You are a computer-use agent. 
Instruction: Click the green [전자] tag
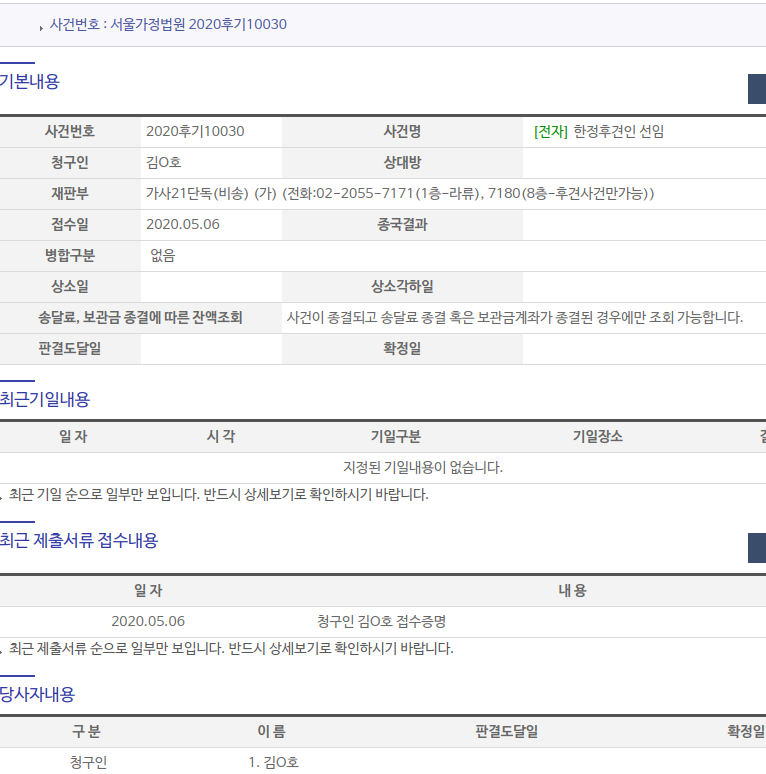[x=551, y=131]
